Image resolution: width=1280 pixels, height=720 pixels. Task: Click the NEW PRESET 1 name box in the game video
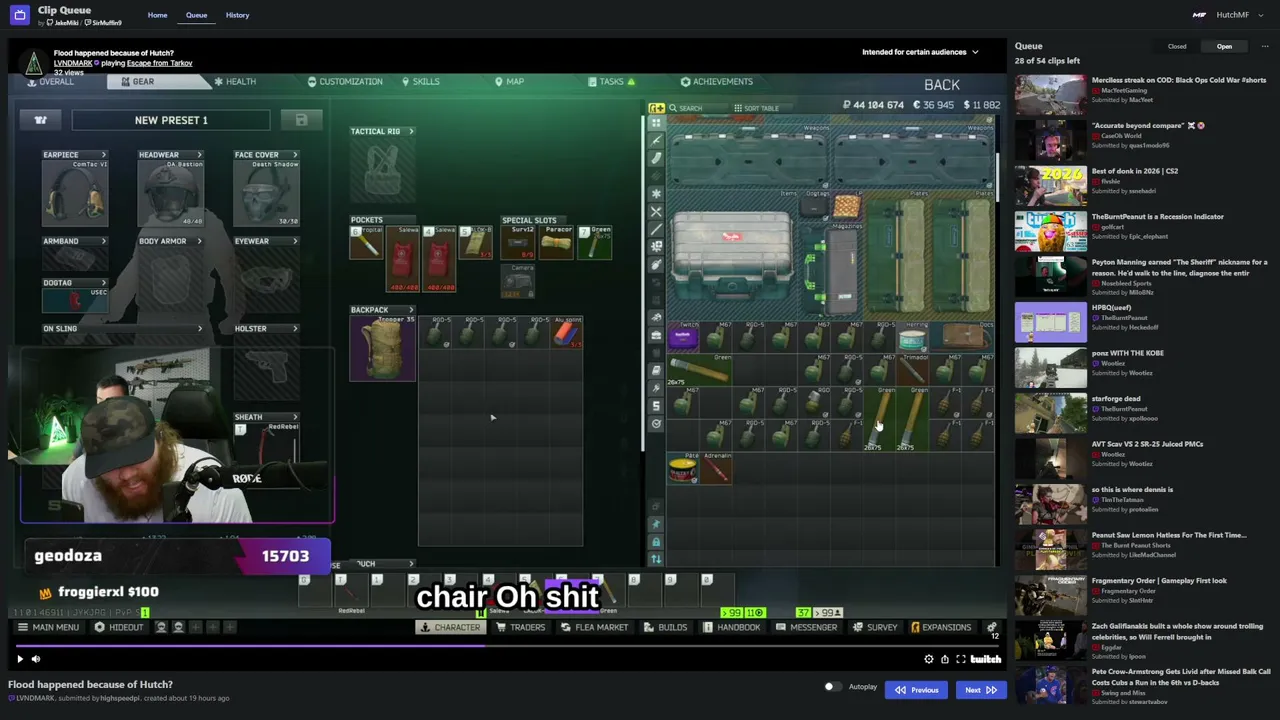(171, 120)
